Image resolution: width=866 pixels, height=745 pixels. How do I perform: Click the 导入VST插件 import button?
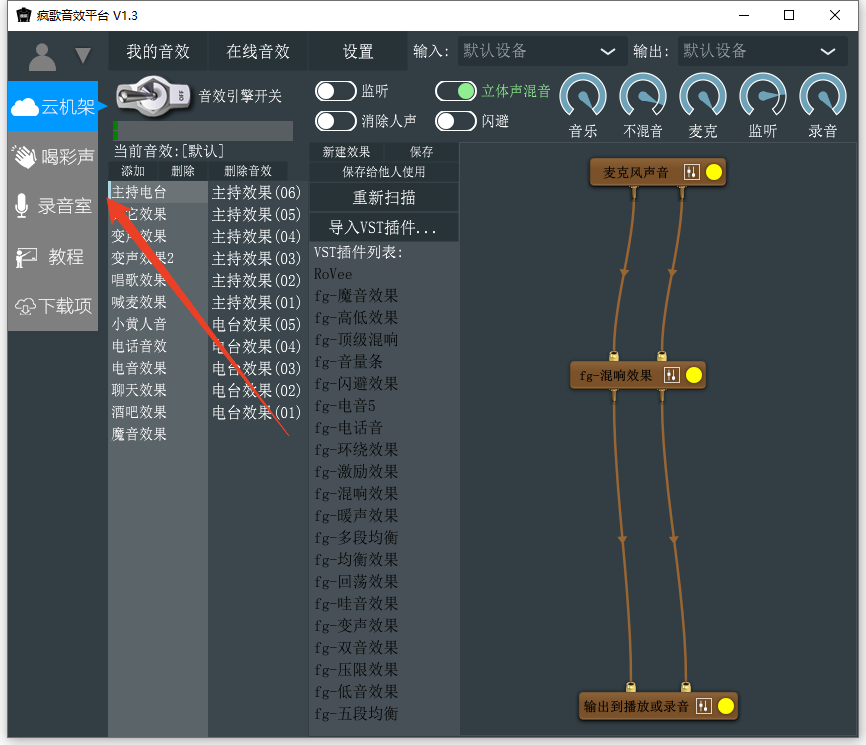[x=383, y=226]
